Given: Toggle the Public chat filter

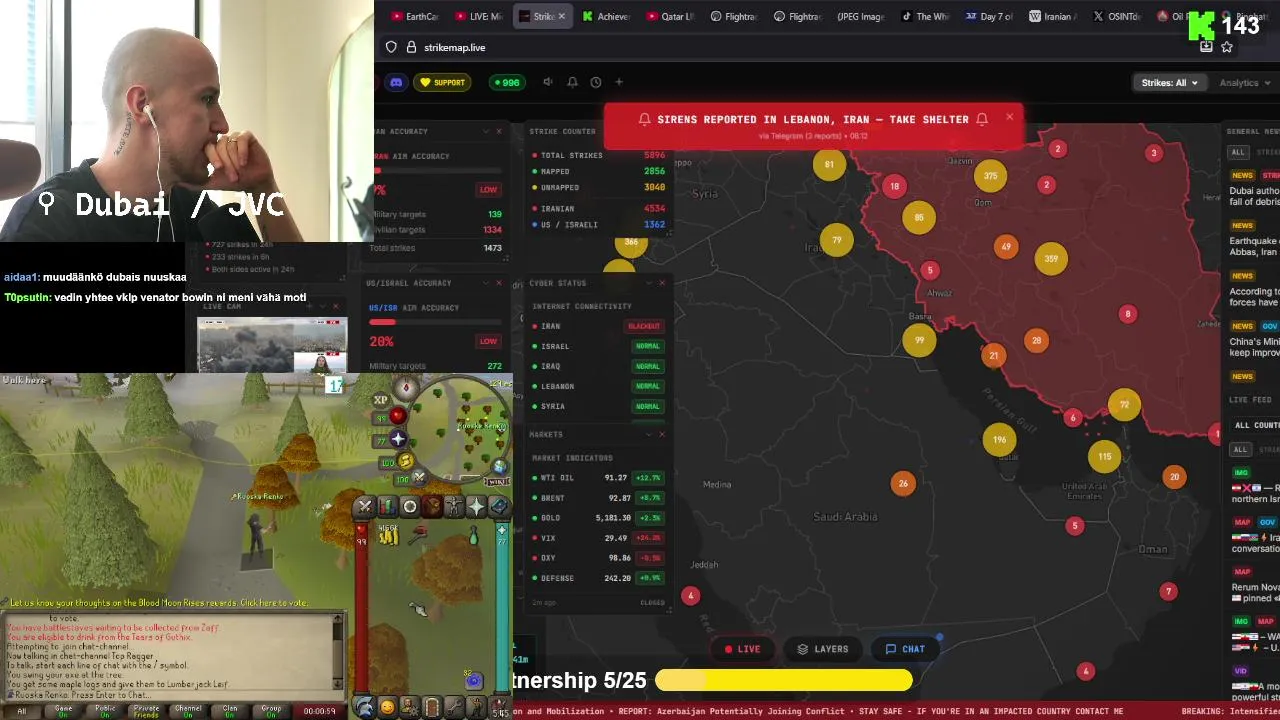Looking at the screenshot, I should tap(105, 710).
